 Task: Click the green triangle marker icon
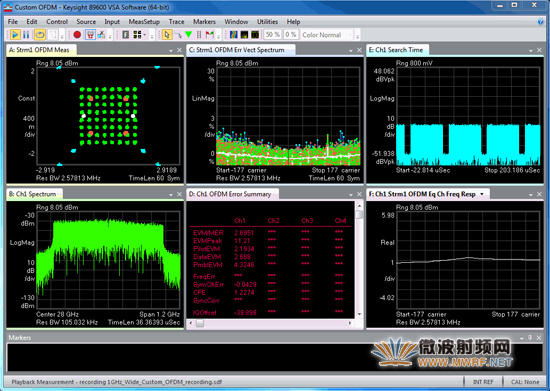tap(188, 35)
